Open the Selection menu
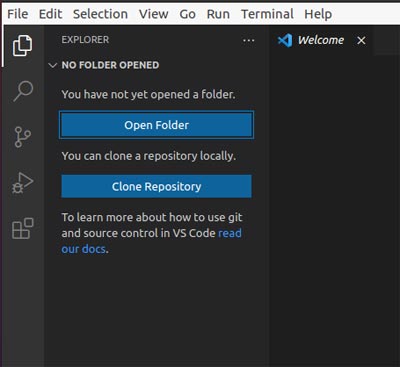This screenshot has width=400, height=367. click(100, 14)
